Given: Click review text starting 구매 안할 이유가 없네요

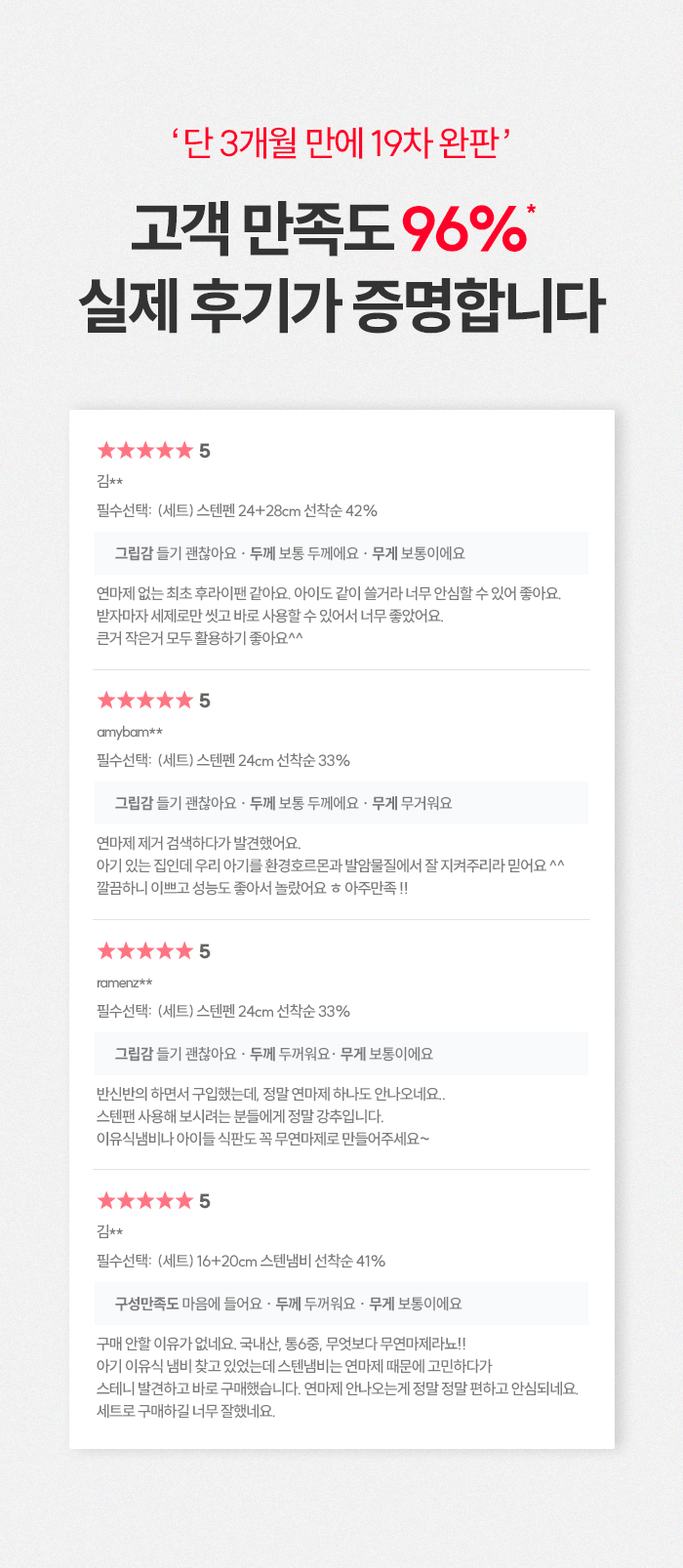Looking at the screenshot, I should [338, 1377].
